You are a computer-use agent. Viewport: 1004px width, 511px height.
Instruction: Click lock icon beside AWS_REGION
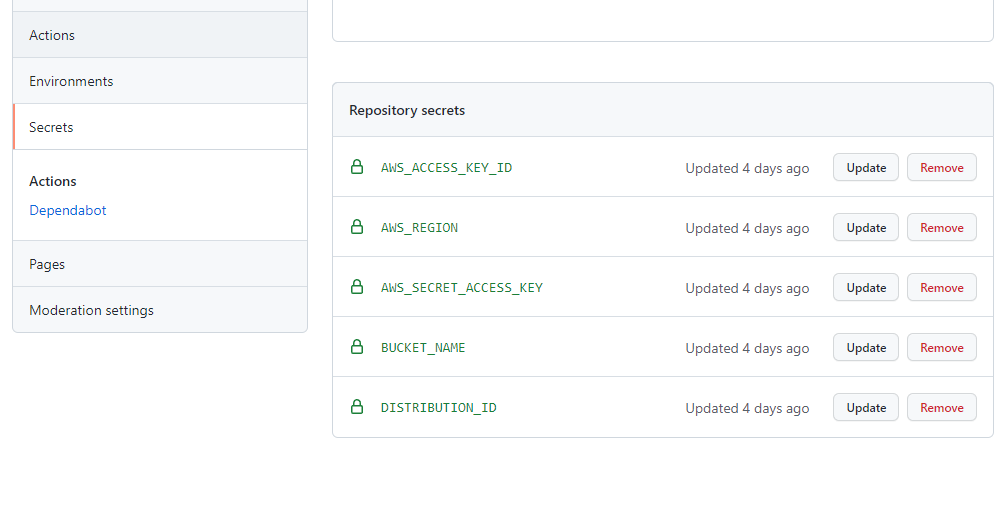coord(357,227)
